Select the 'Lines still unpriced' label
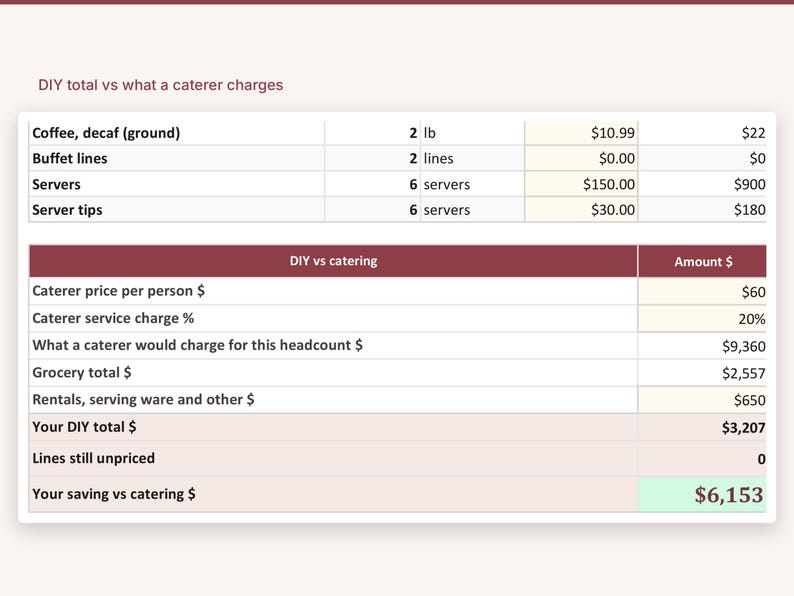Screen dimensions: 794x596 click(94, 458)
